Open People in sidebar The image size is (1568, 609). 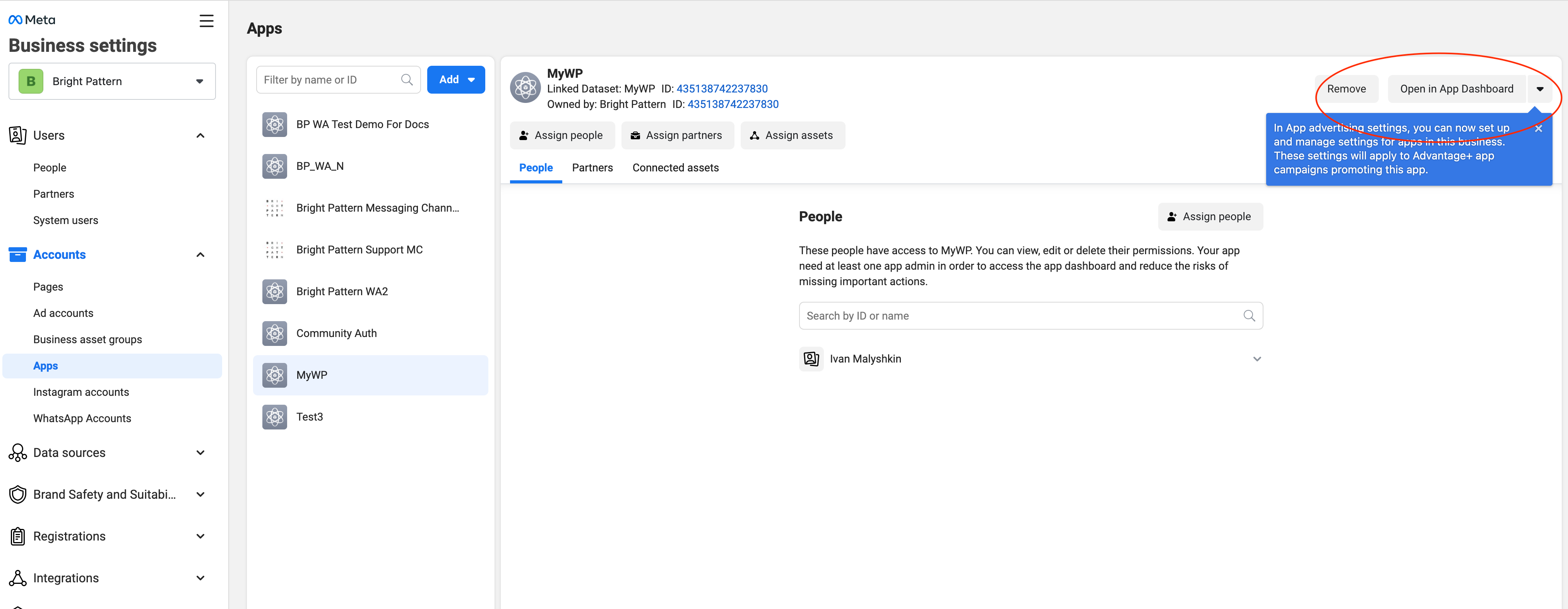[50, 167]
